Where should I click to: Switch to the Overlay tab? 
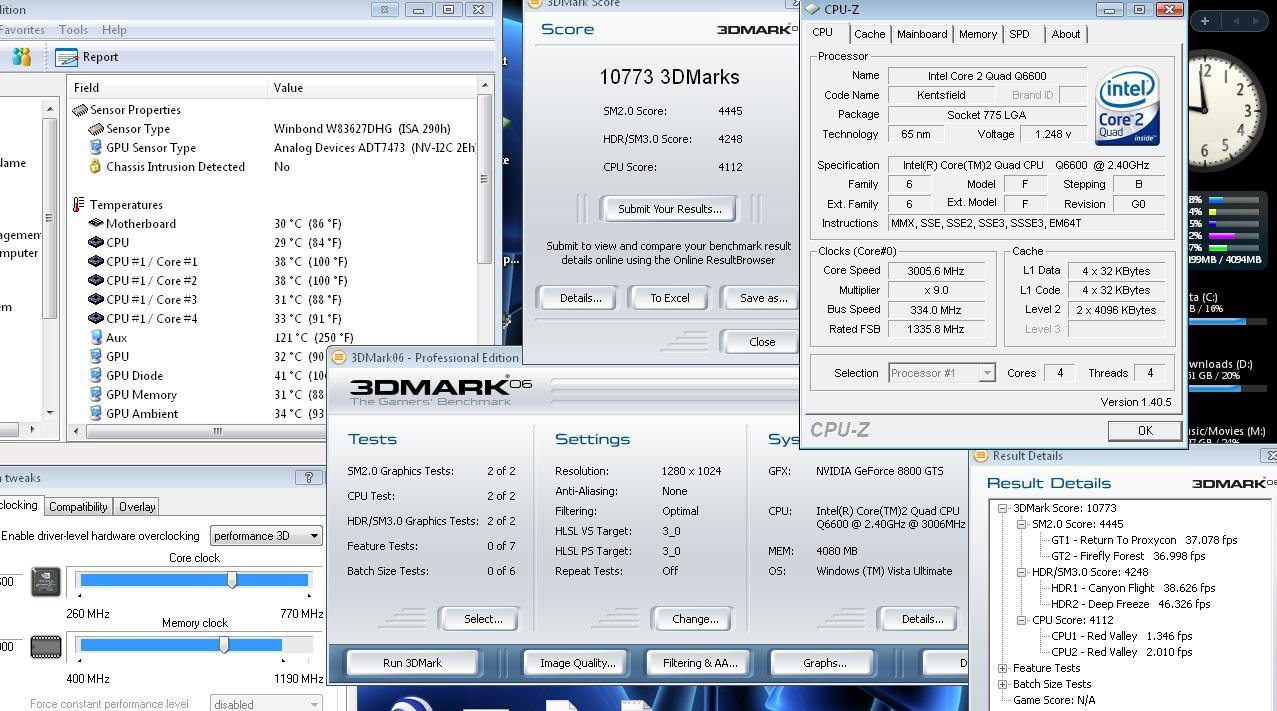click(136, 507)
